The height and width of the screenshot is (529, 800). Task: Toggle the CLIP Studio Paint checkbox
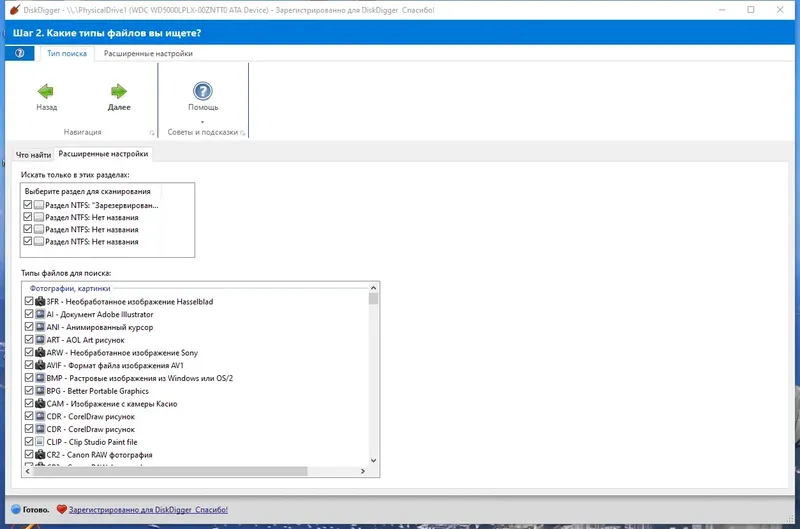pos(29,442)
